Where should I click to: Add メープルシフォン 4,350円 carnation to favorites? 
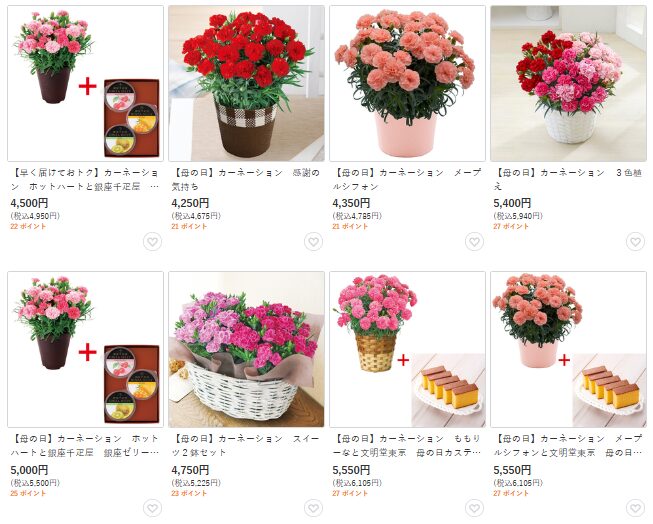474,242
